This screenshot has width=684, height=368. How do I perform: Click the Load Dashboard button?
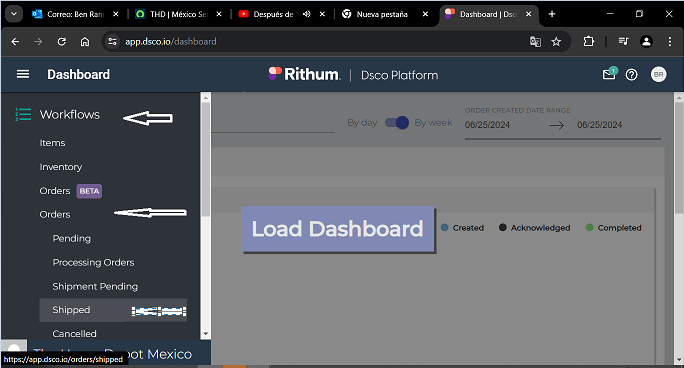[338, 229]
